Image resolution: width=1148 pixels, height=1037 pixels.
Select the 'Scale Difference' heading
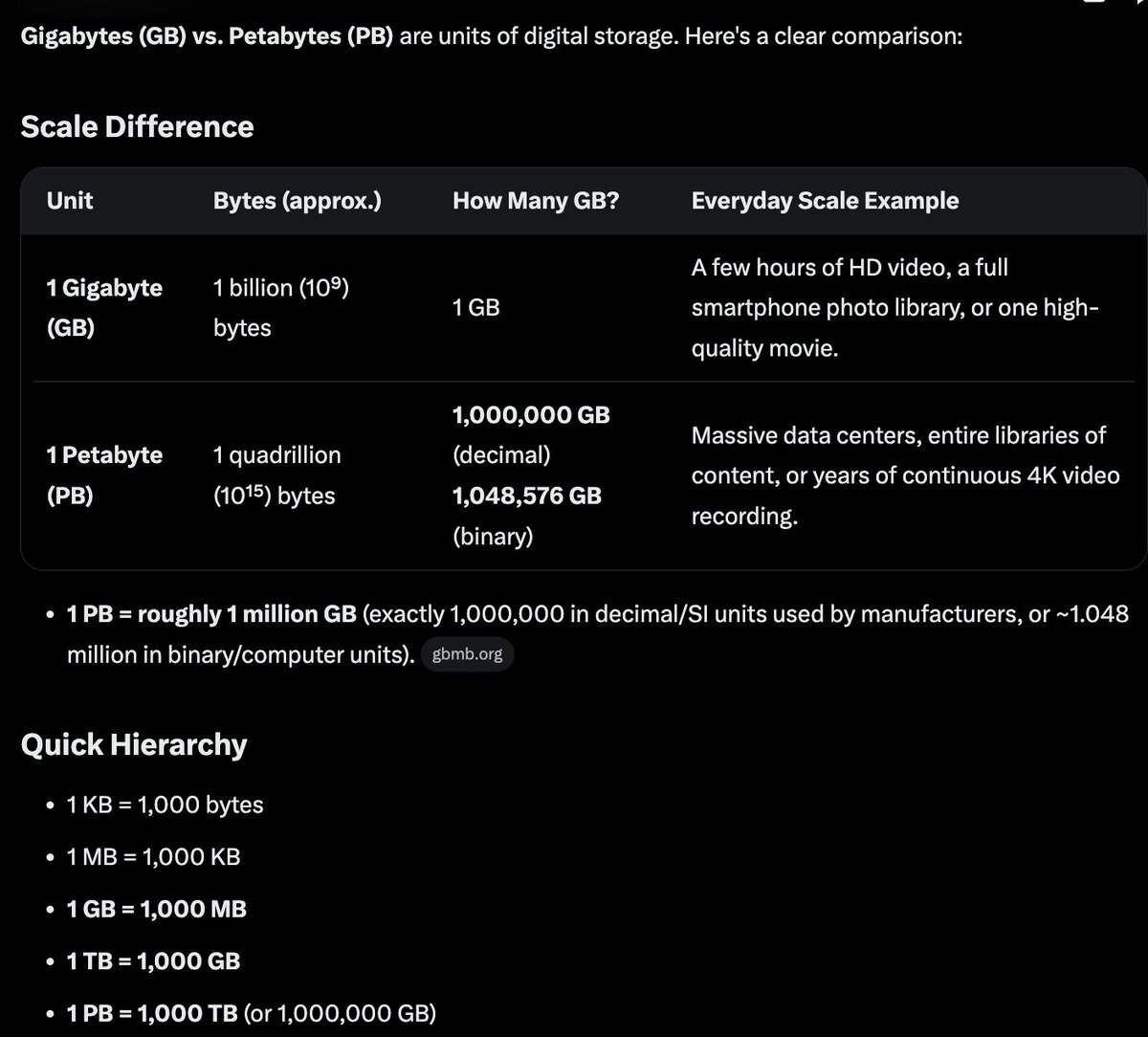click(x=137, y=126)
